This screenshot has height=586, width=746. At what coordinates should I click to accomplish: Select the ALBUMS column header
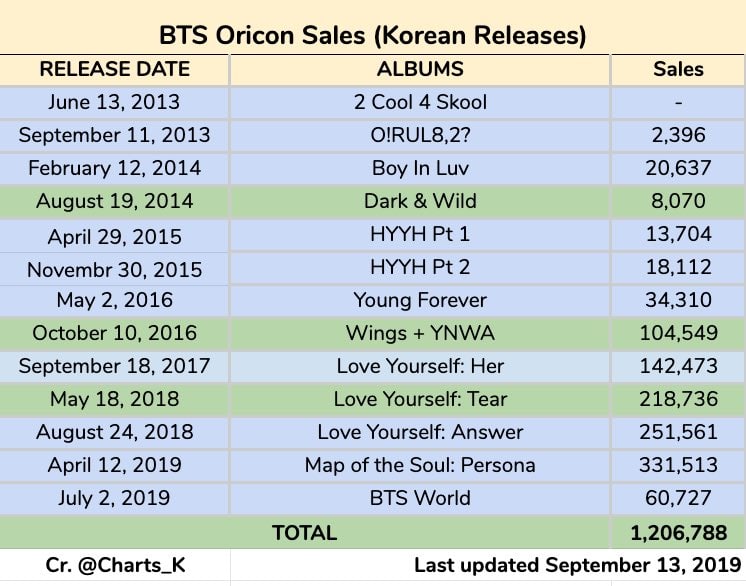click(420, 69)
